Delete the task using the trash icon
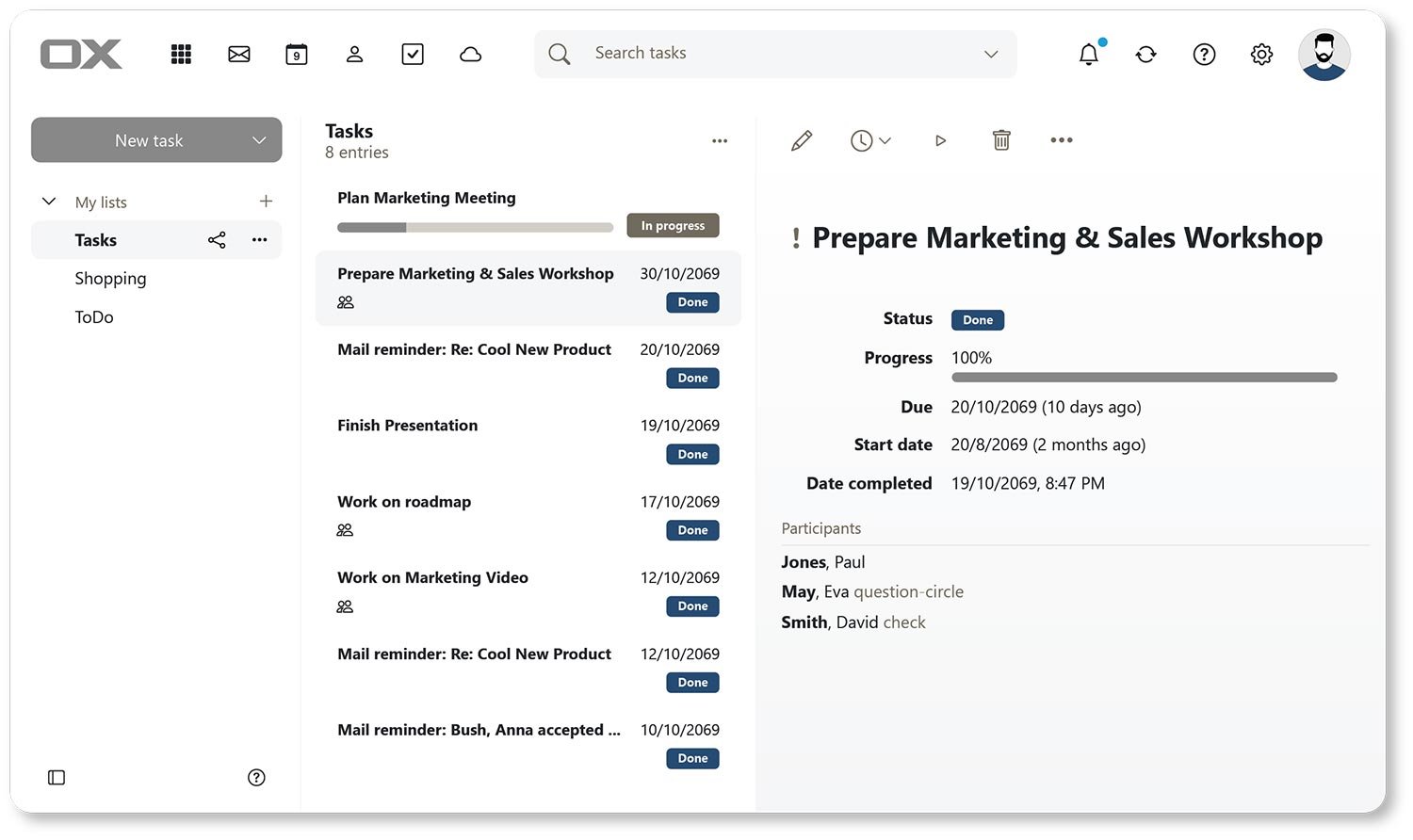Image resolution: width=1413 pixels, height=840 pixels. tap(1001, 139)
